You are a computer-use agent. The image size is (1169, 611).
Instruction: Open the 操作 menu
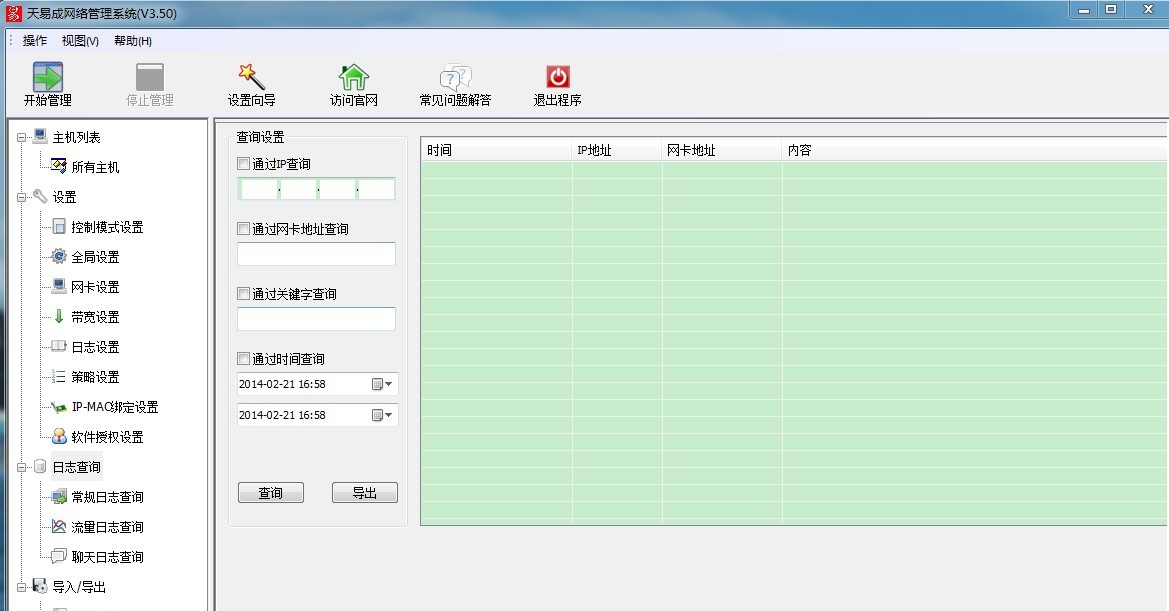(x=33, y=41)
